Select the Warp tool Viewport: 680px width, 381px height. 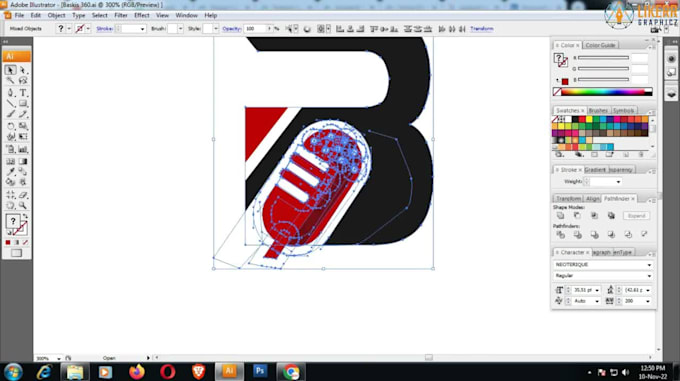click(x=10, y=137)
